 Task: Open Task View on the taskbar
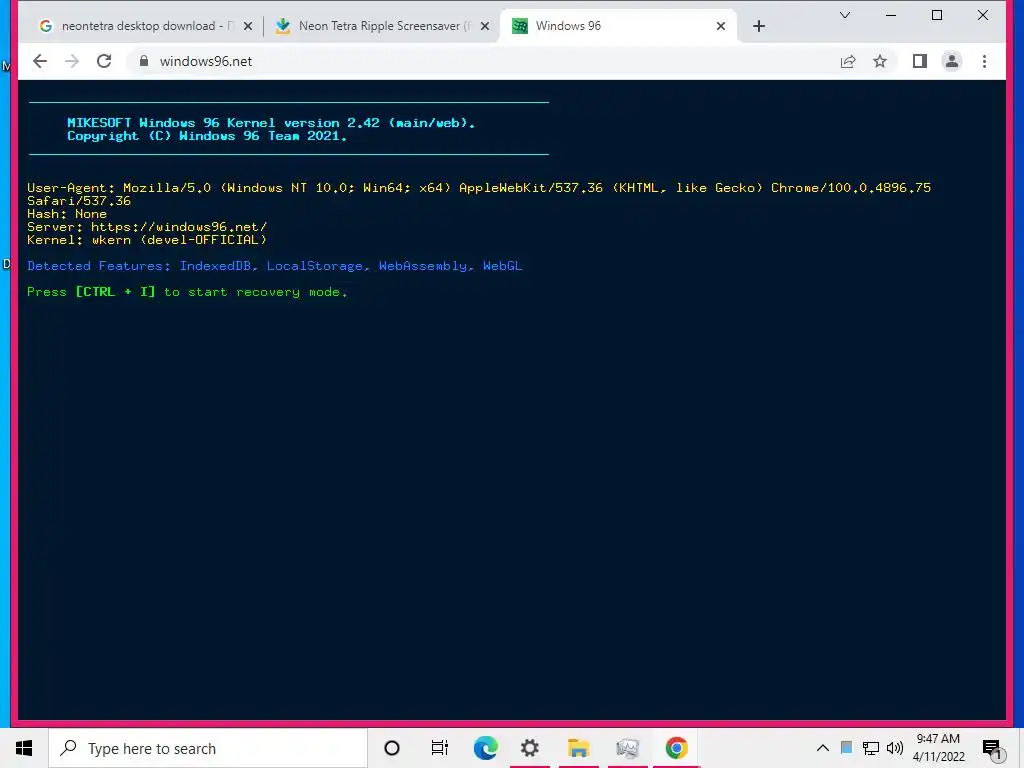[440, 748]
